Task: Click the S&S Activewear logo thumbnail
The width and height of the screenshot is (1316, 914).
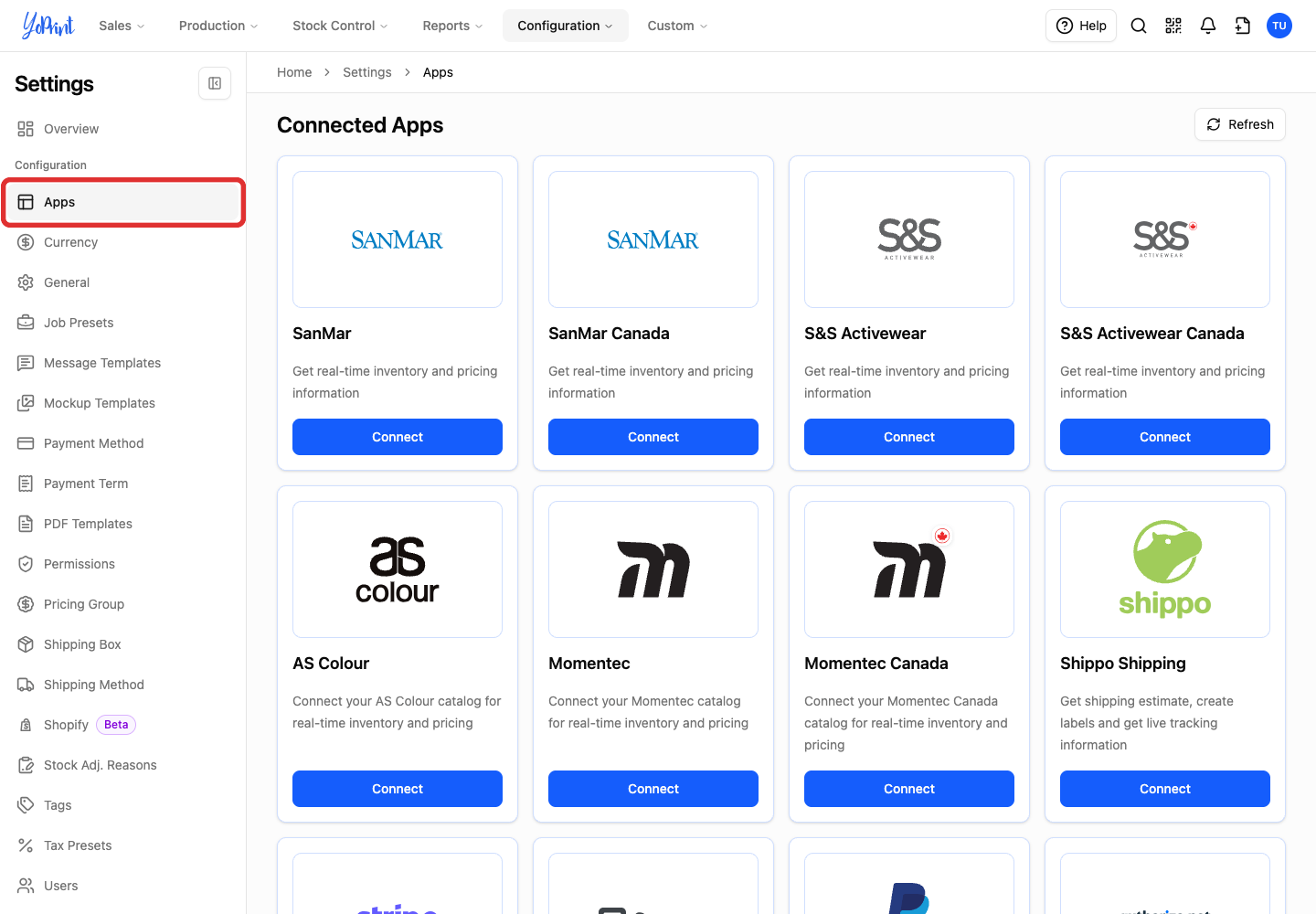Action: [909, 239]
